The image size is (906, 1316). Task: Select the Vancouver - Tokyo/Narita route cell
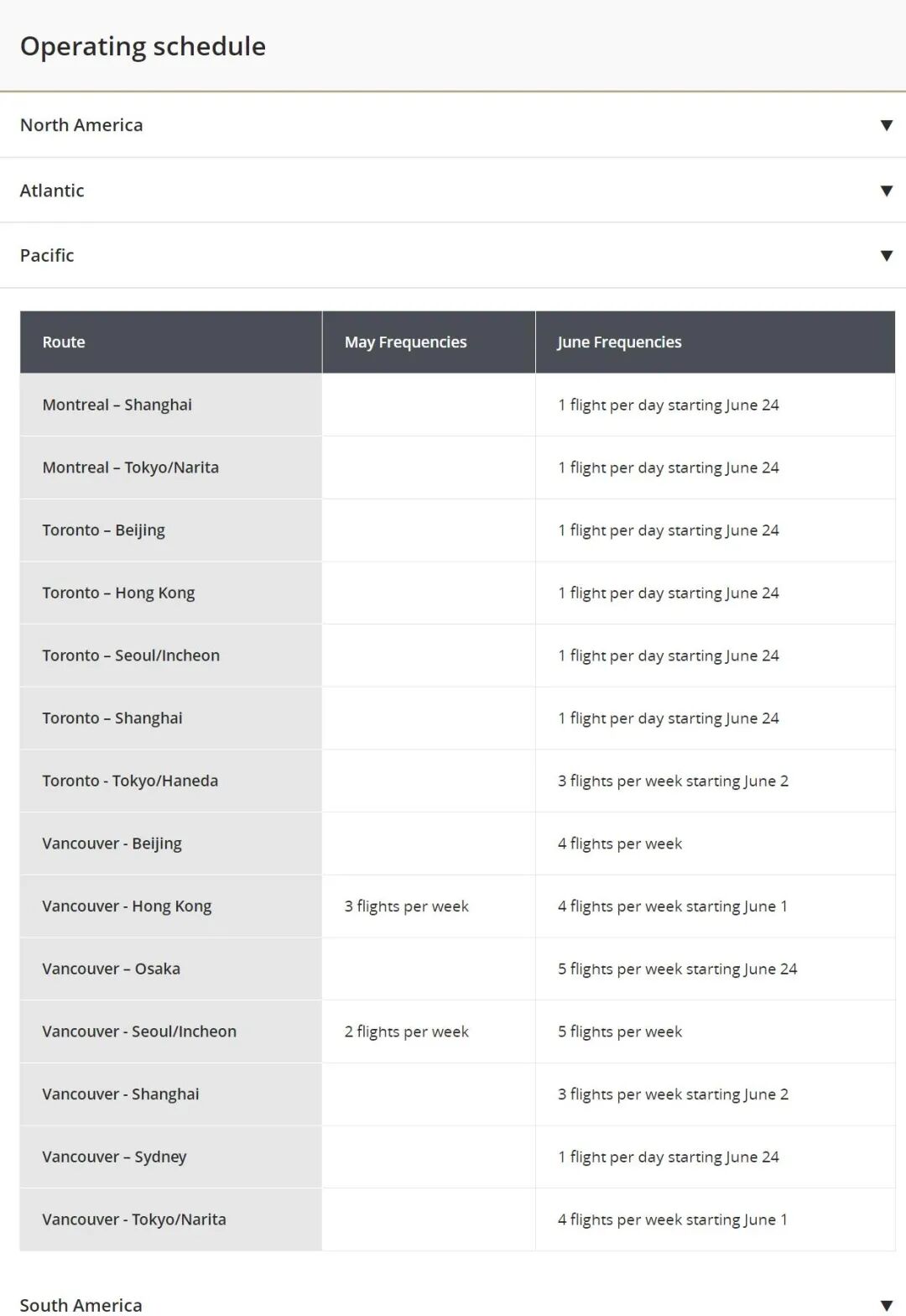click(134, 1219)
